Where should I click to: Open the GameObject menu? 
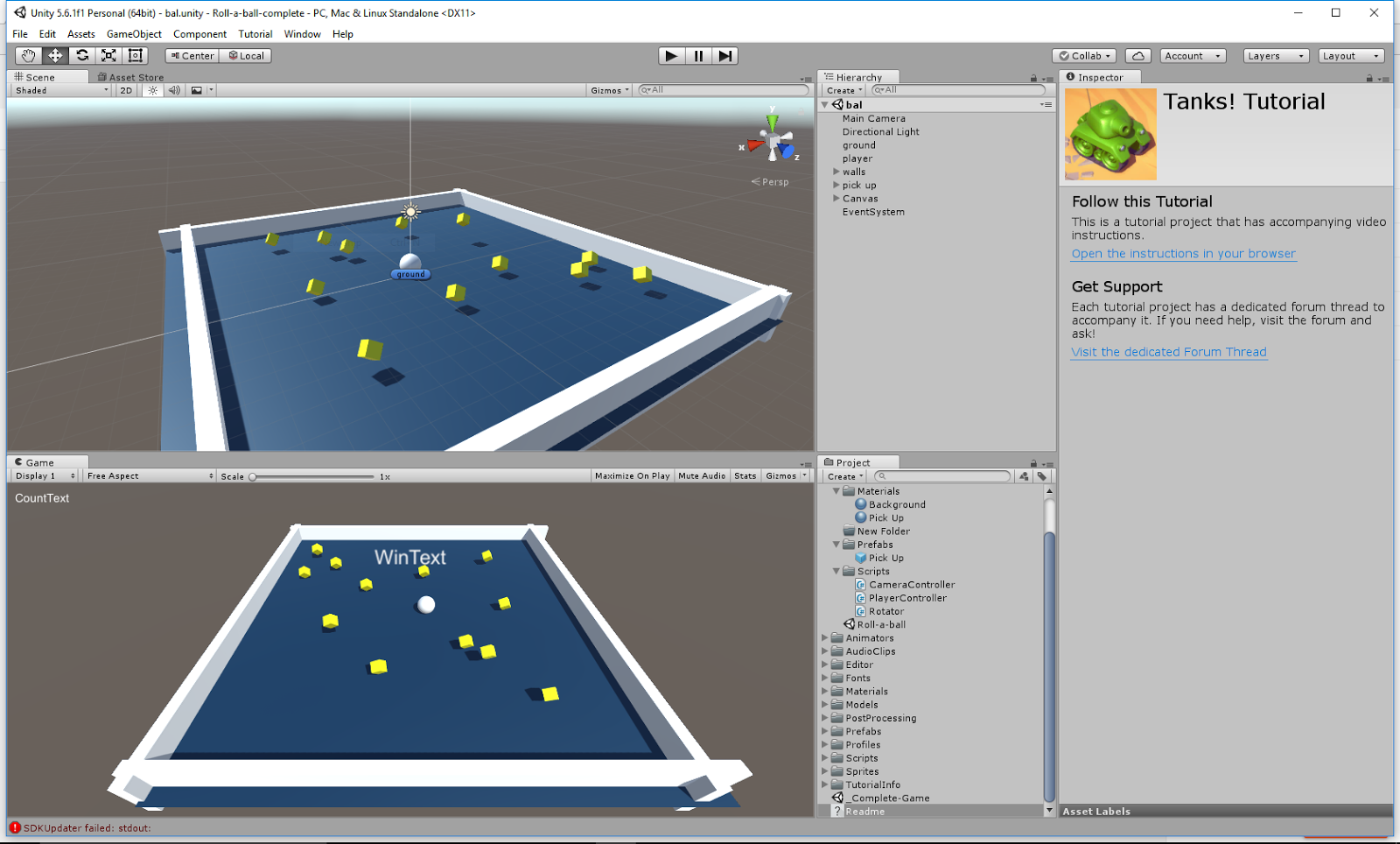[x=134, y=34]
